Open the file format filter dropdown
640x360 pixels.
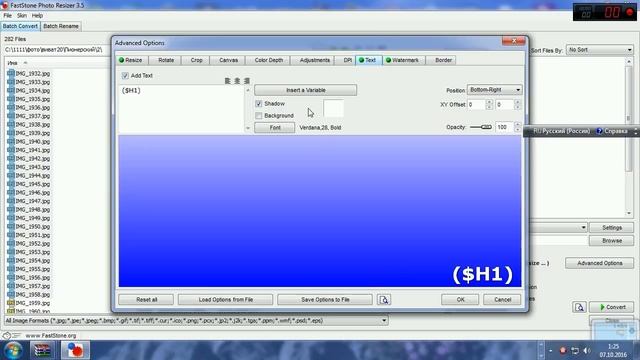(196, 321)
